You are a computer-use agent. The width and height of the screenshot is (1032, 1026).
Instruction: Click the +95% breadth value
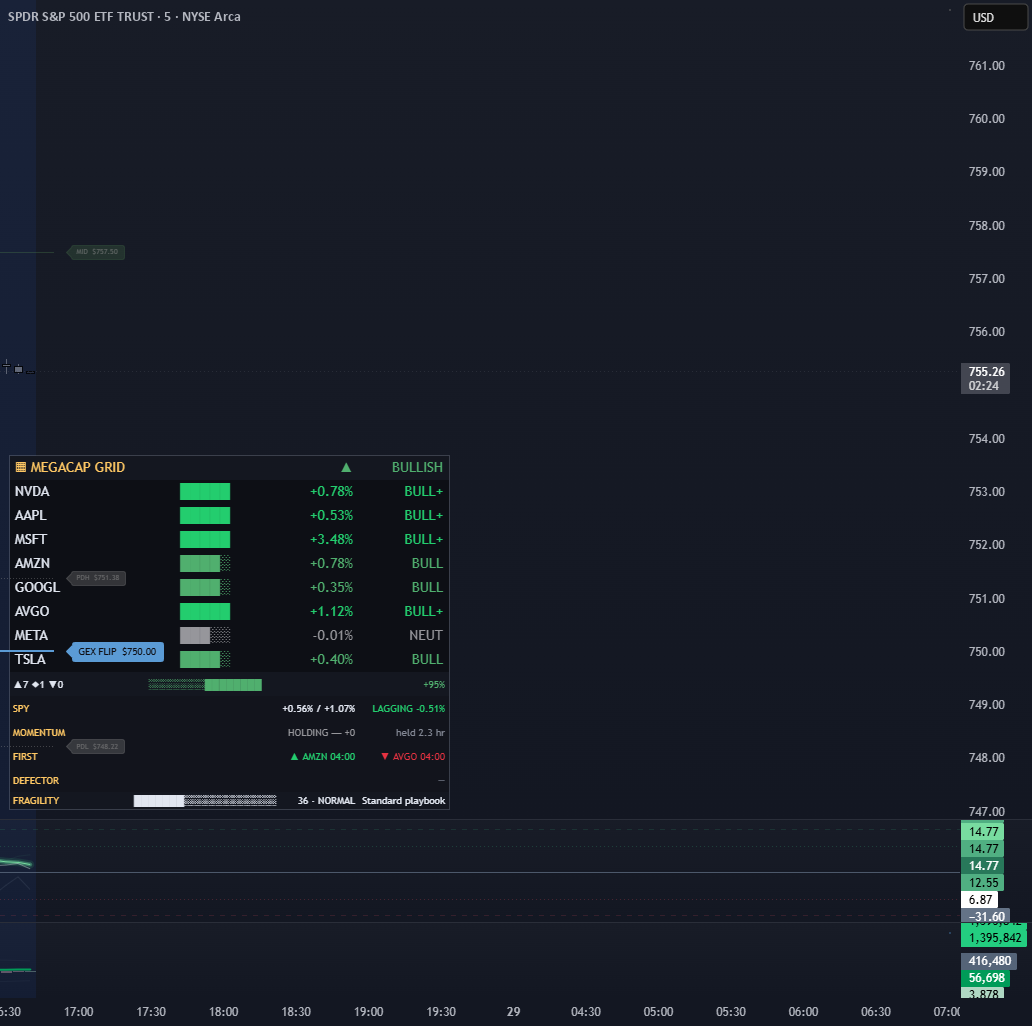(x=434, y=685)
